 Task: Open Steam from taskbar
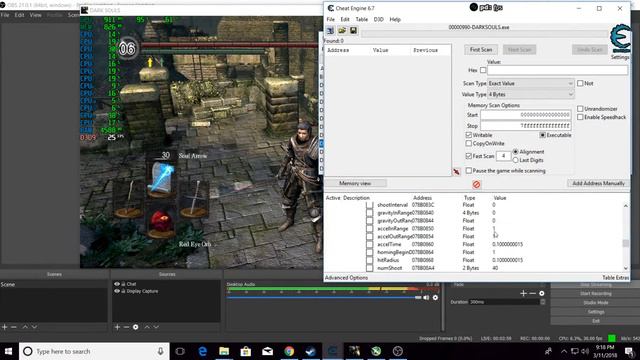[x=311, y=351]
